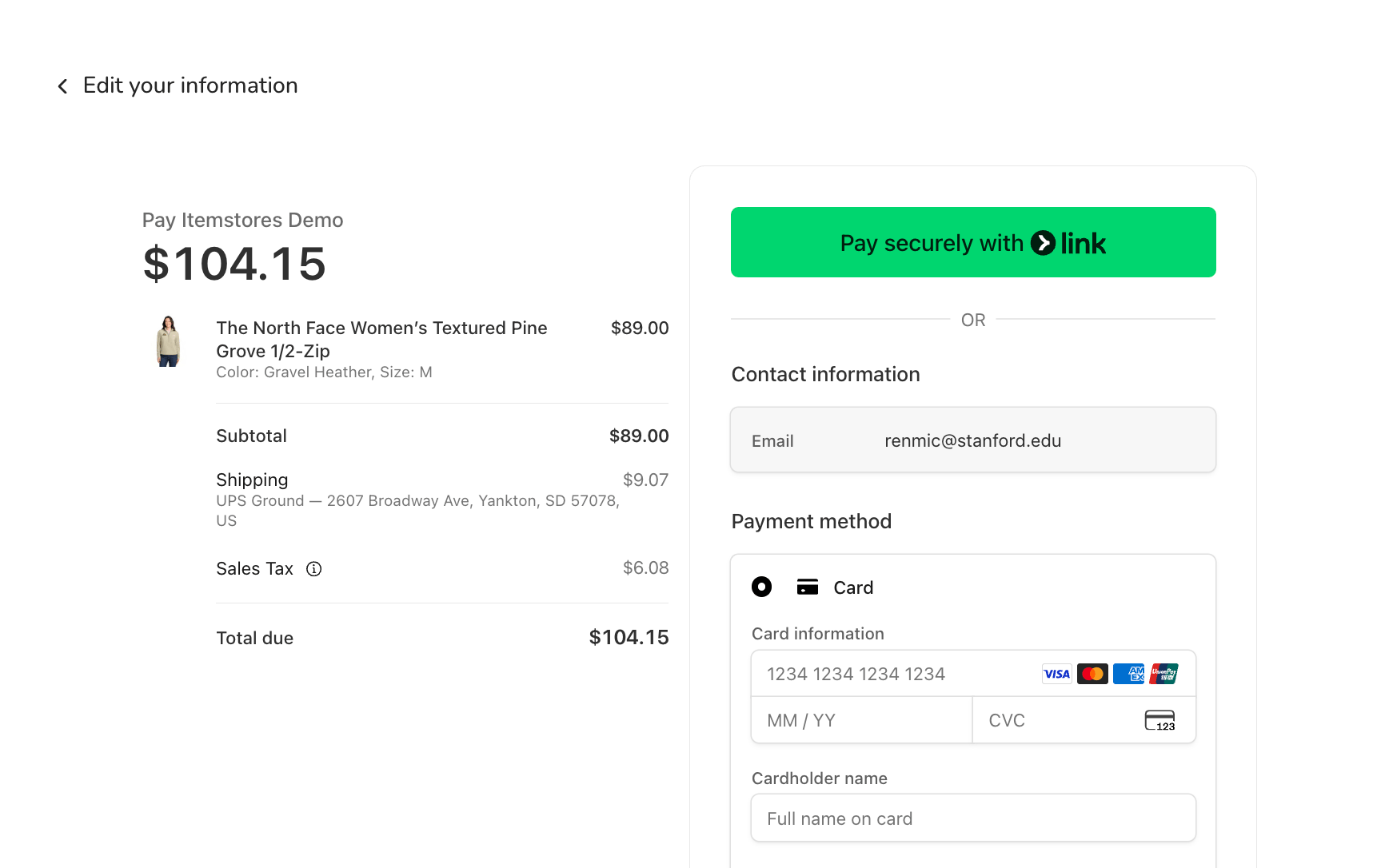Click the credit card icon beside Card
1377x868 pixels.
coord(808,587)
